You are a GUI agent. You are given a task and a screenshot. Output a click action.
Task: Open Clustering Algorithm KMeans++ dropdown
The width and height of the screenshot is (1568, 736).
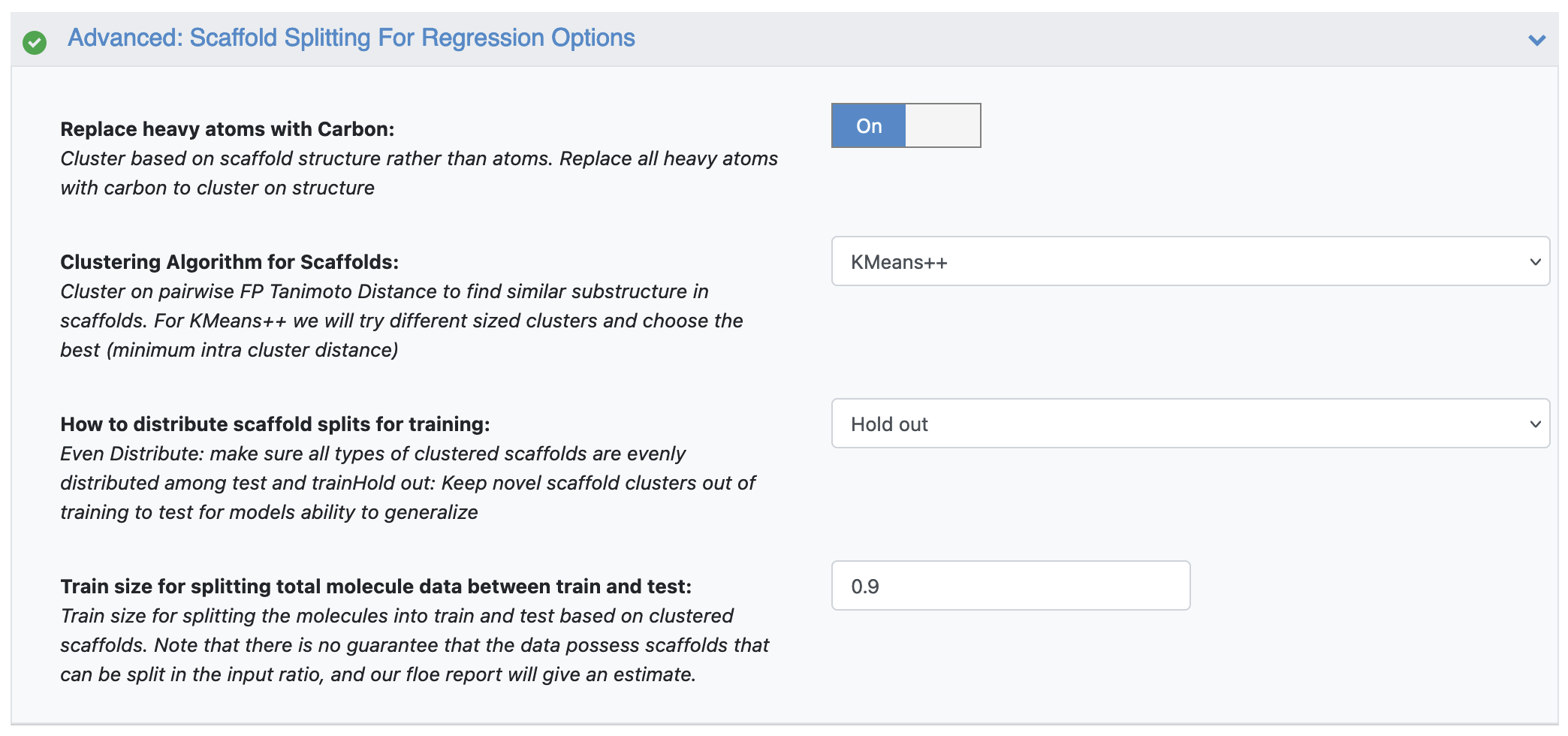tap(1190, 261)
